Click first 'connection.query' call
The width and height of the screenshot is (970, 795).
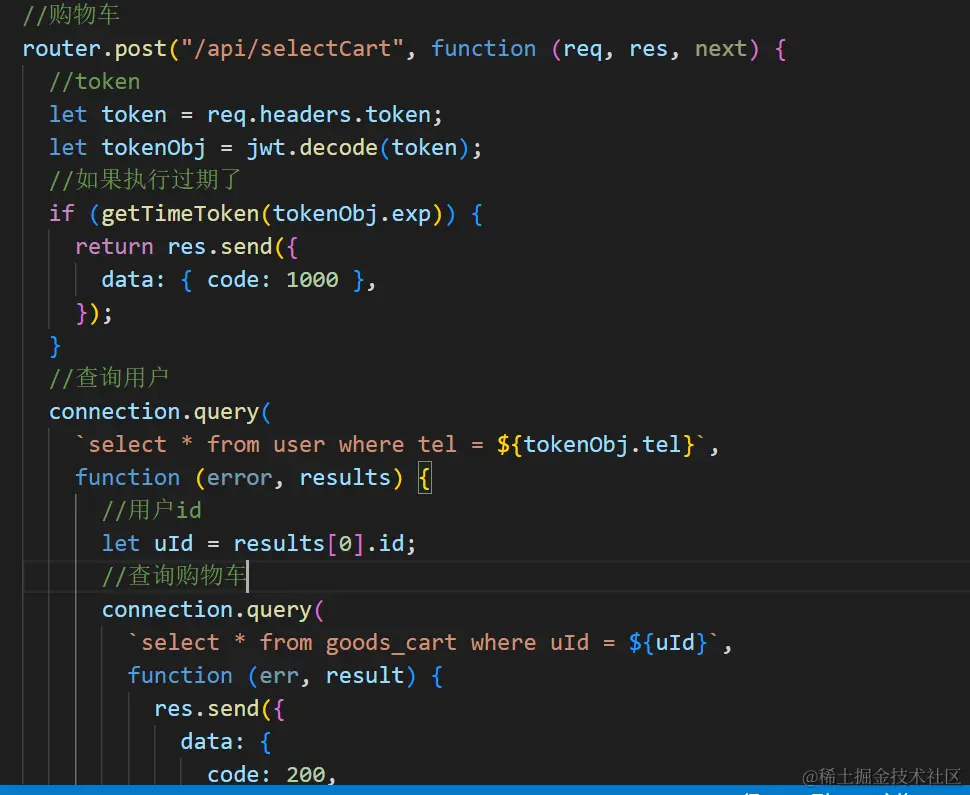(154, 412)
